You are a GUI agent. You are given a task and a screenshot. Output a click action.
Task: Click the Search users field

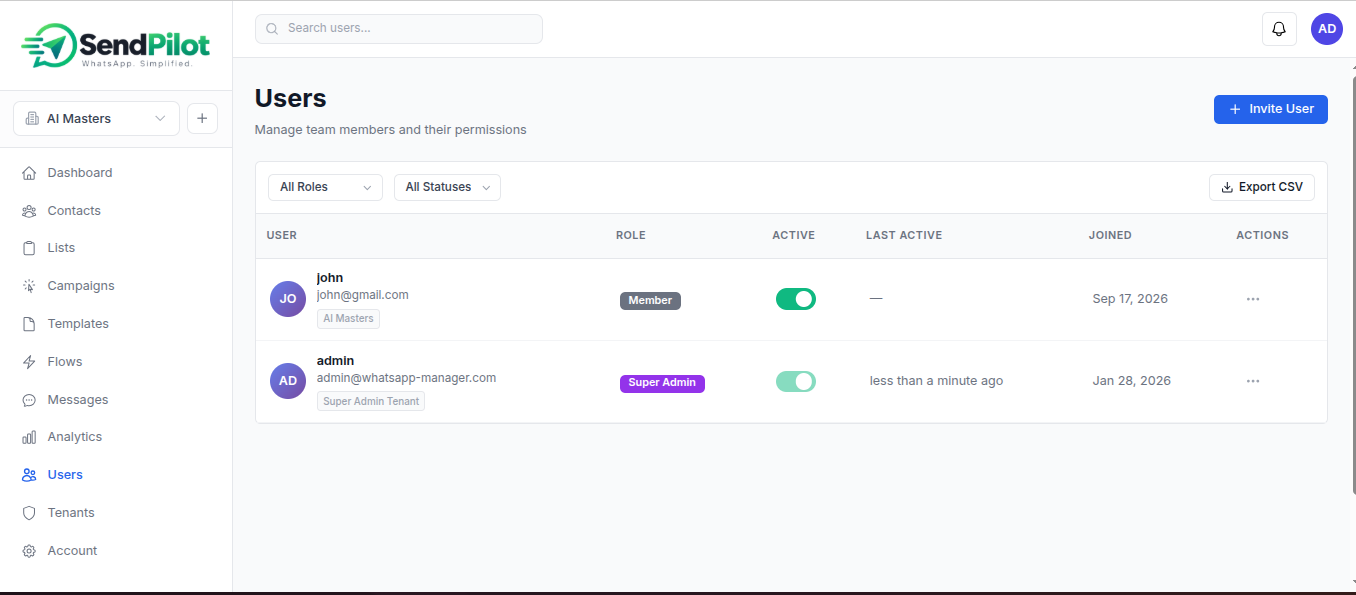pos(399,29)
